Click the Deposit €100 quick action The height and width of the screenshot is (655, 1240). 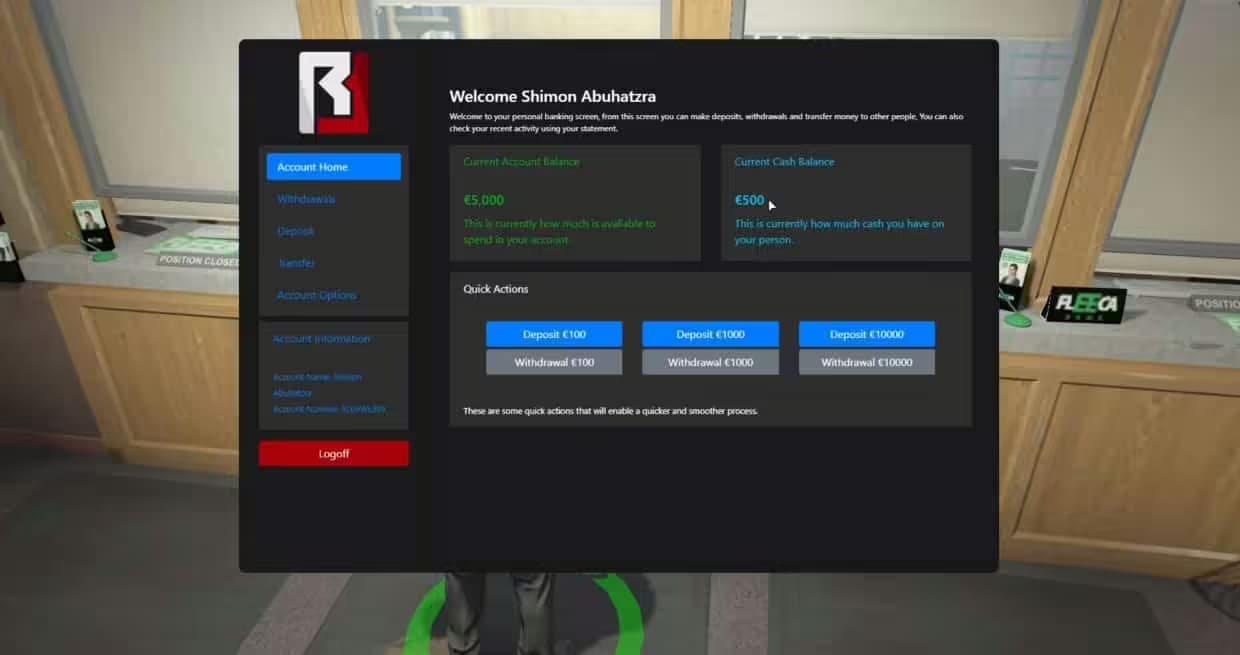[554, 333]
